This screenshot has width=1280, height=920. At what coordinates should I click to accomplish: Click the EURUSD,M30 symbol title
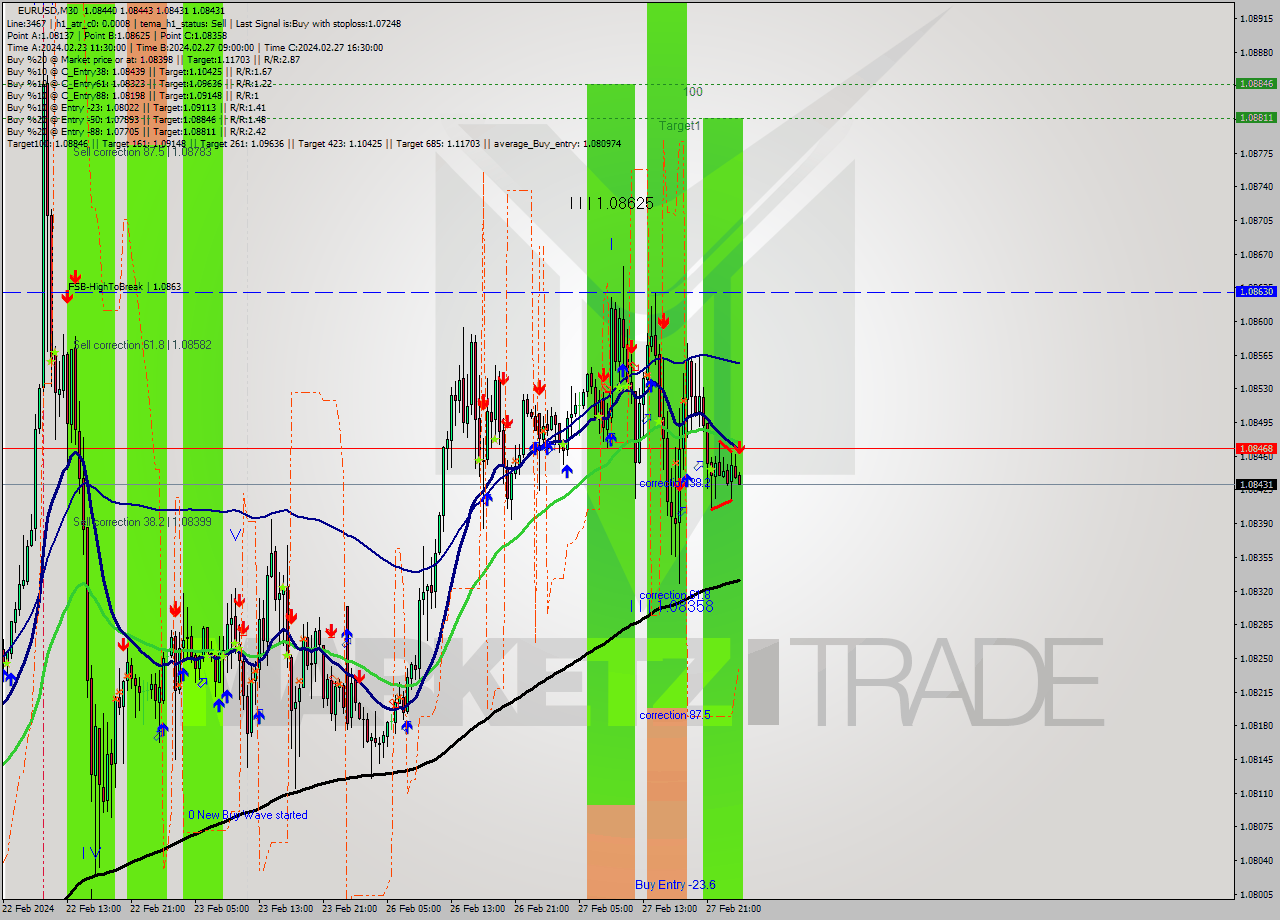(x=47, y=10)
